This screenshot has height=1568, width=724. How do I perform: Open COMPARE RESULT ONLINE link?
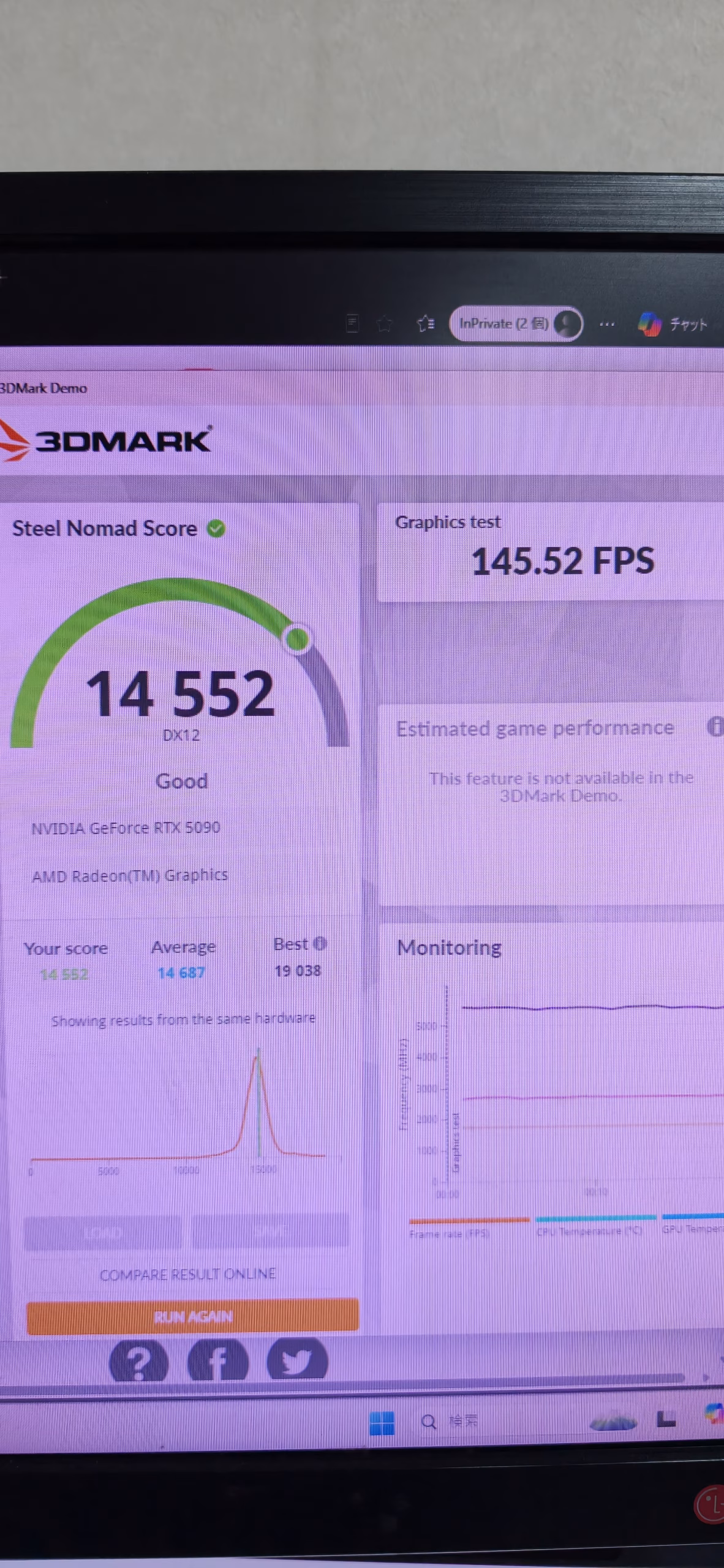tap(187, 1275)
